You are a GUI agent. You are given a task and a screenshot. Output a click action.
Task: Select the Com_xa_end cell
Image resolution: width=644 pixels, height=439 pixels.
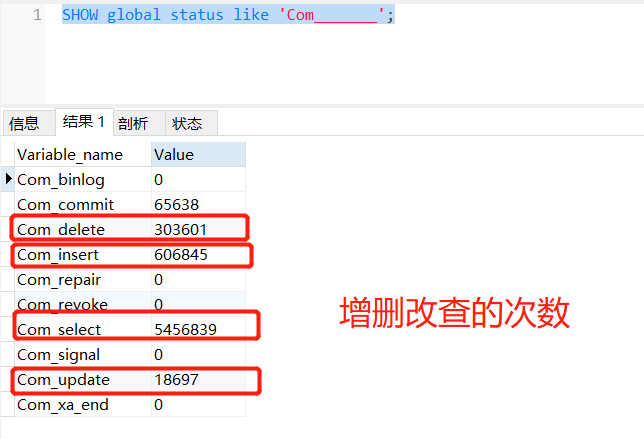point(83,405)
